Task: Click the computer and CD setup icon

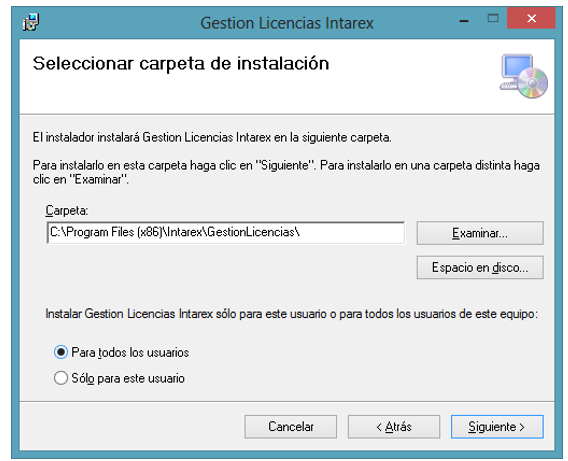Action: 523,76
